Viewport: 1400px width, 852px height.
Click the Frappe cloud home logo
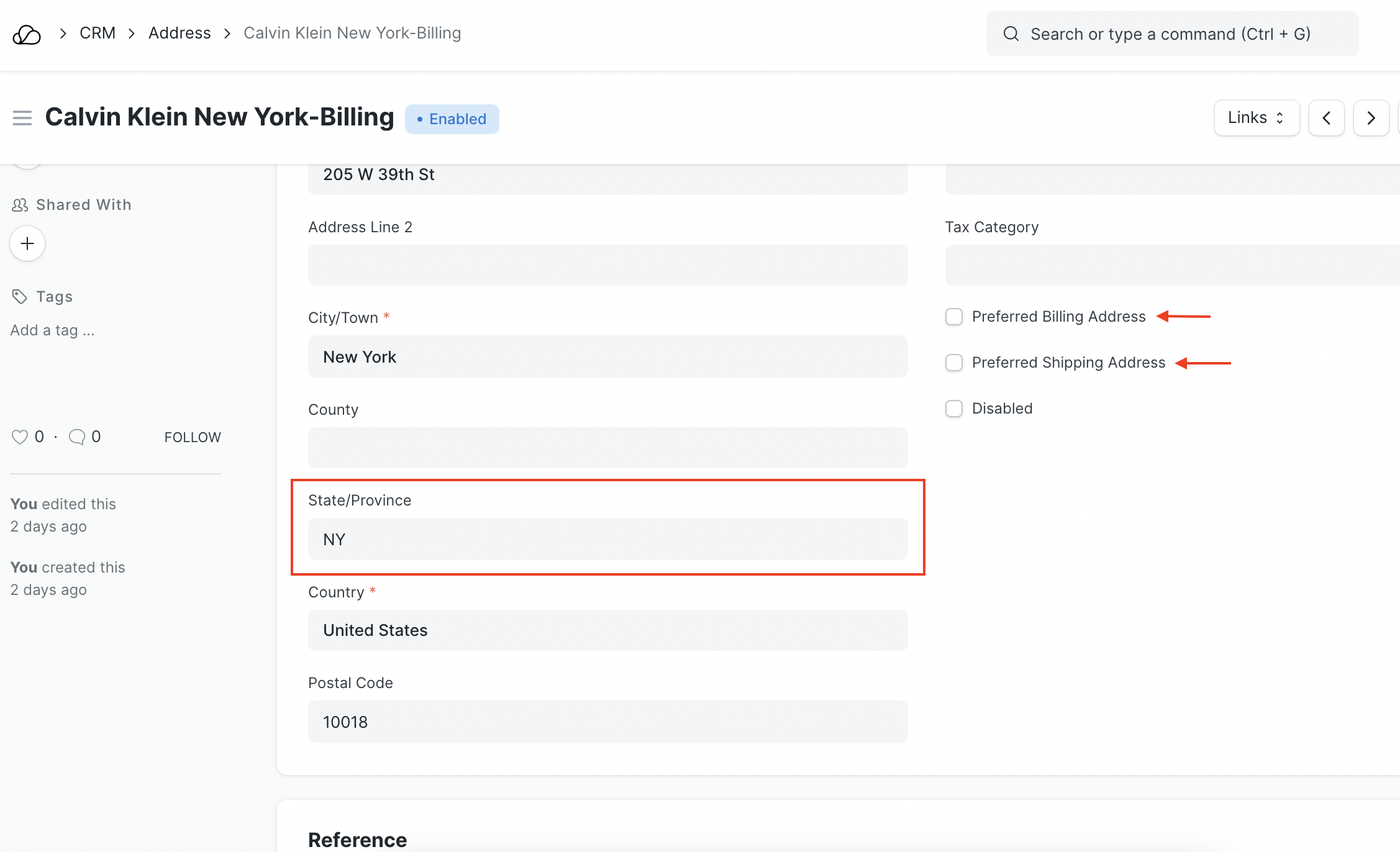(27, 34)
